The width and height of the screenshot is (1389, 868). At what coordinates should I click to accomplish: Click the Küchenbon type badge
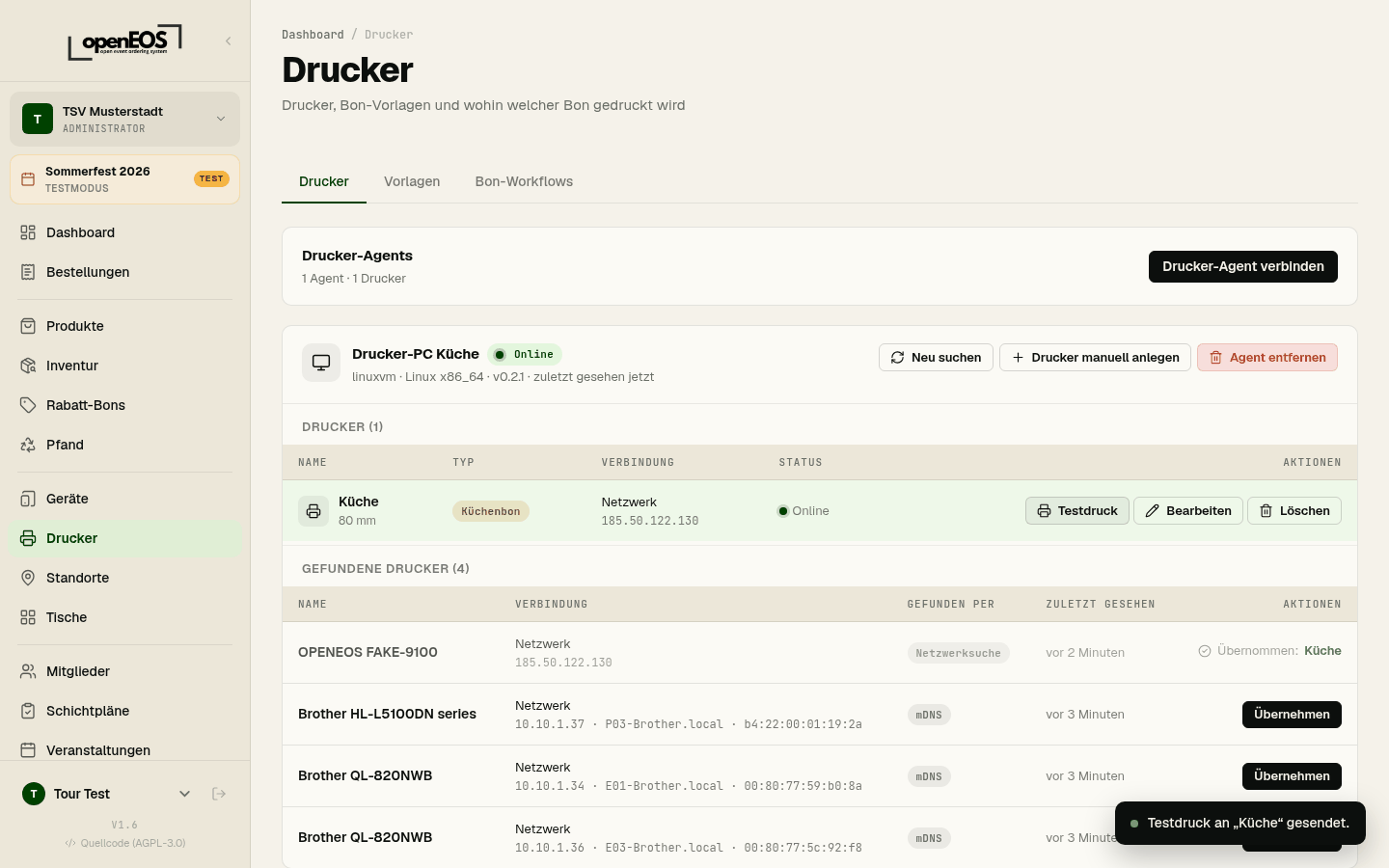[491, 511]
